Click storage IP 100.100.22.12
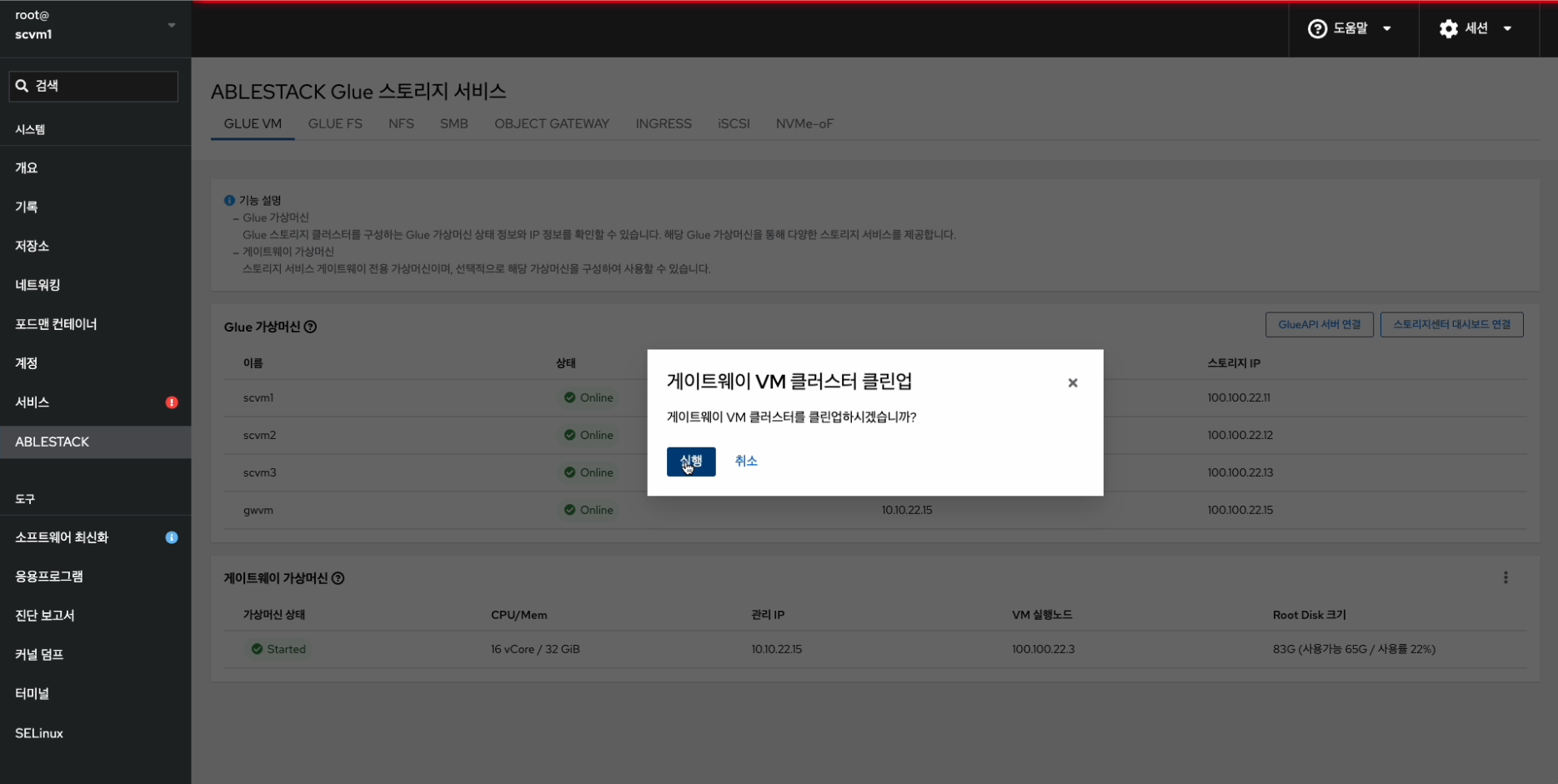The width and height of the screenshot is (1558, 784). 1240,436
